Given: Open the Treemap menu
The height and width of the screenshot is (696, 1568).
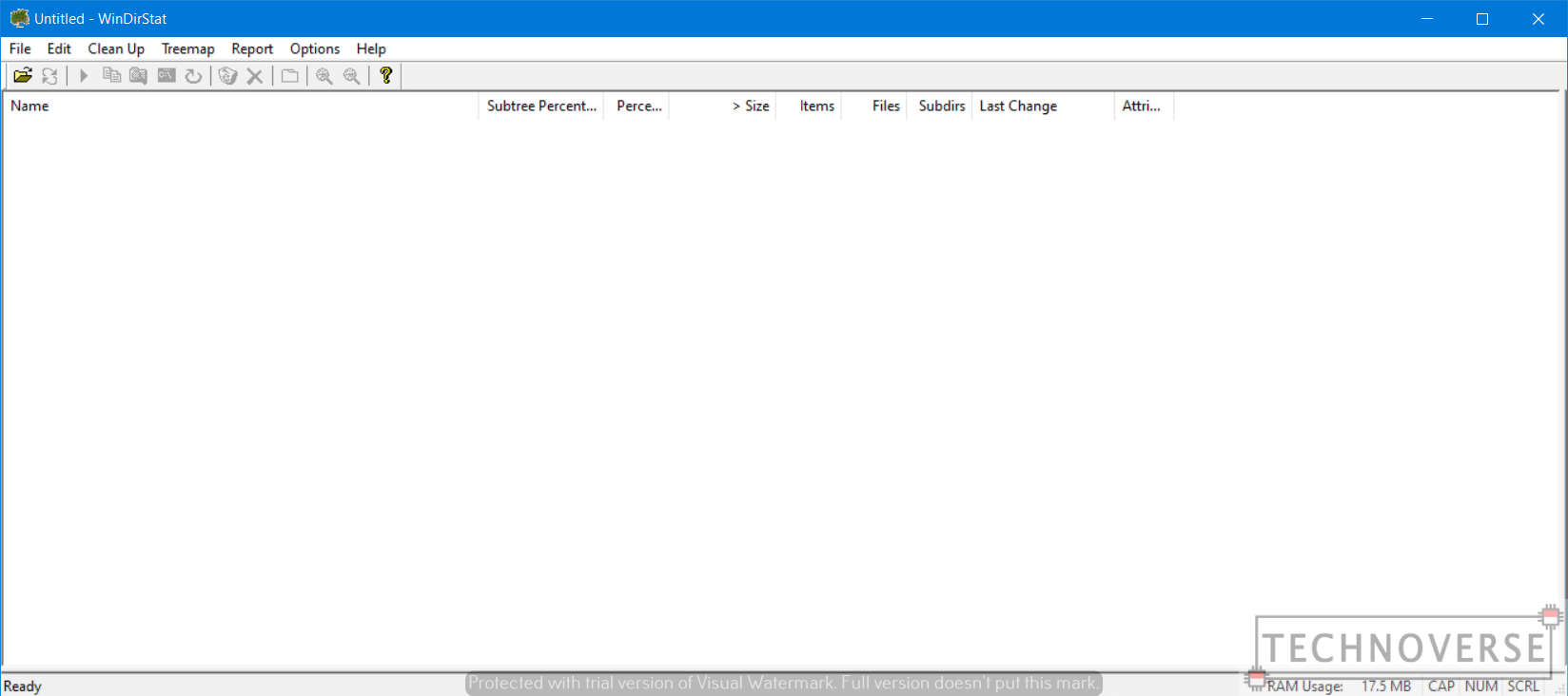Looking at the screenshot, I should 187,48.
